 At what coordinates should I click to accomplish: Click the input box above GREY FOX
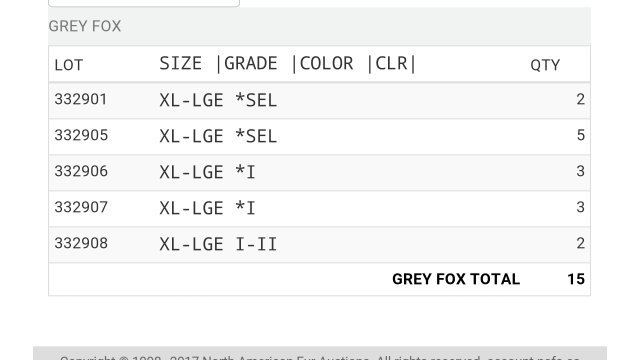tap(144, 3)
